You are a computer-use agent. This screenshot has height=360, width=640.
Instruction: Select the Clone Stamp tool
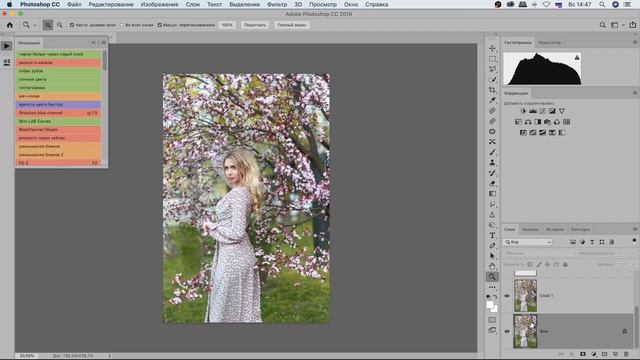coord(492,162)
